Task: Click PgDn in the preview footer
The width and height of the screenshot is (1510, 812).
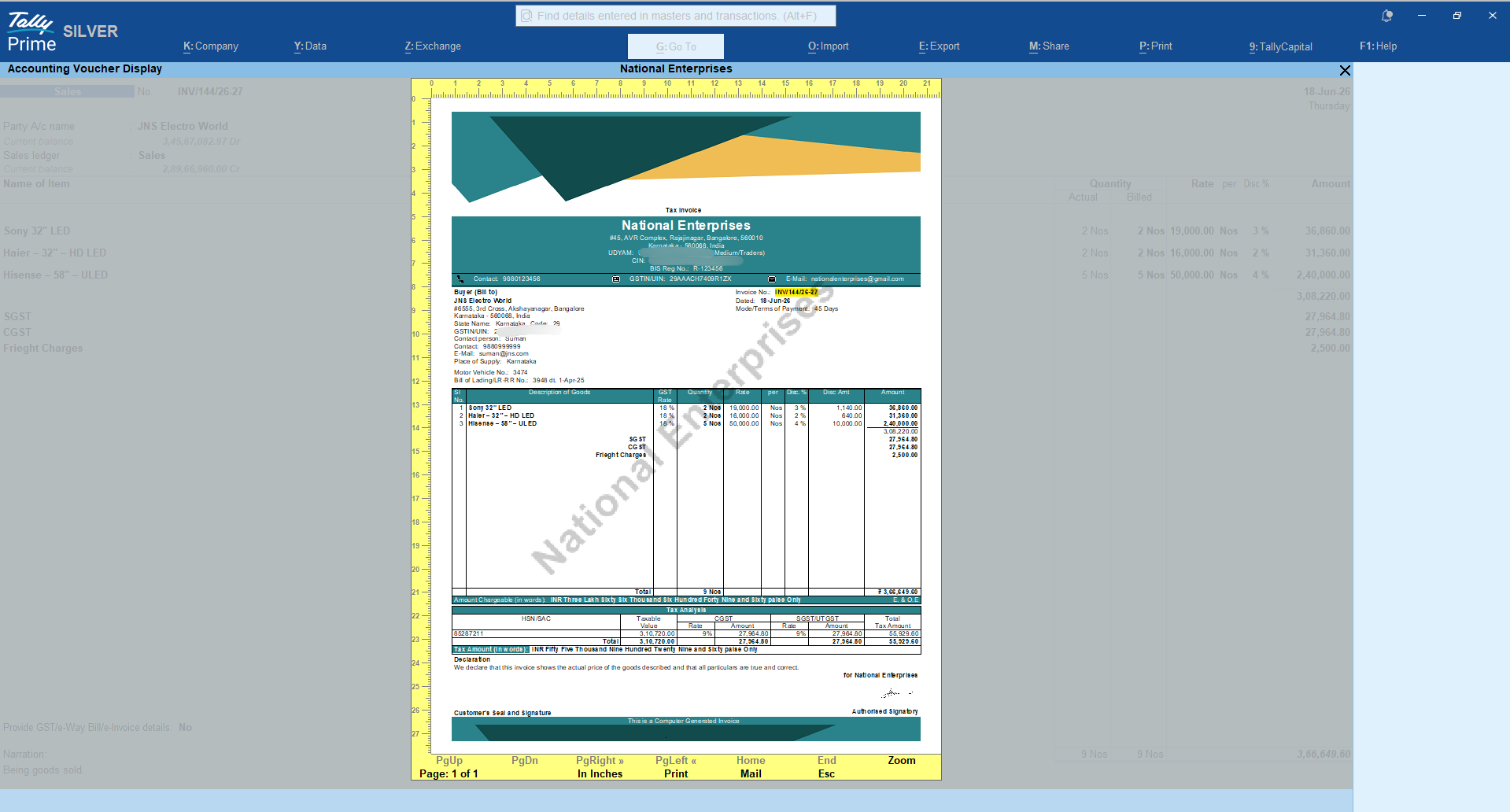Action: [525, 761]
